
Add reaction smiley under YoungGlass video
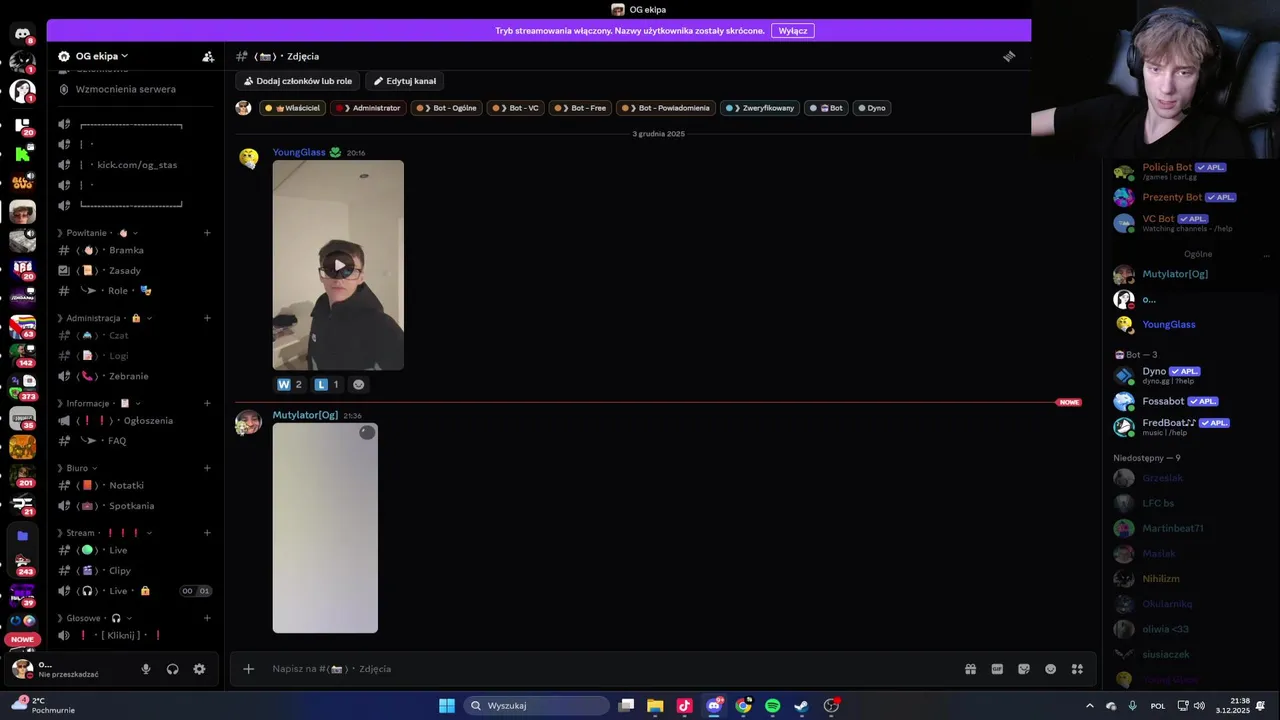click(x=359, y=384)
